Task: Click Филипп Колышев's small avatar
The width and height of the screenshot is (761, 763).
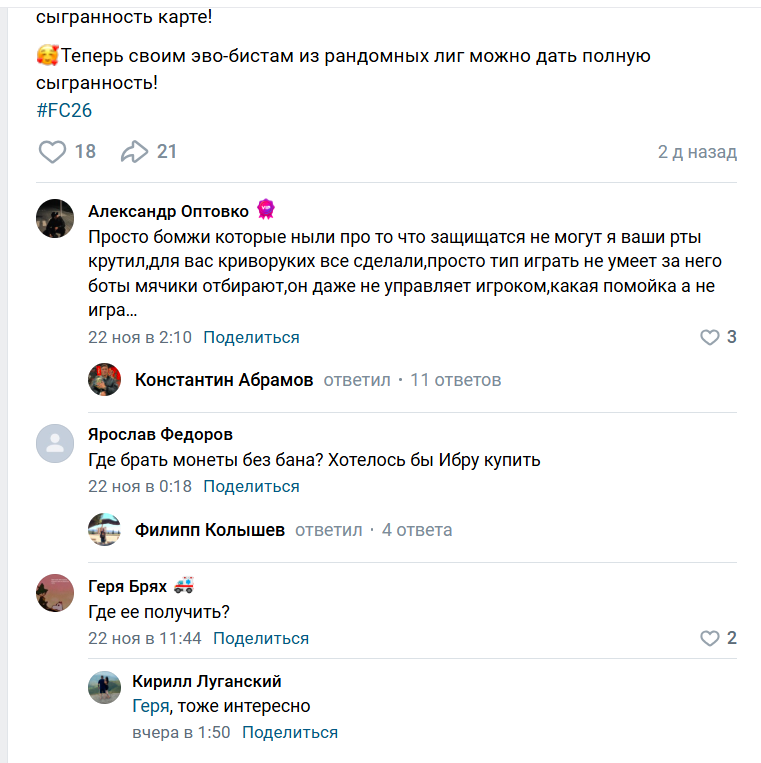Action: tap(104, 530)
